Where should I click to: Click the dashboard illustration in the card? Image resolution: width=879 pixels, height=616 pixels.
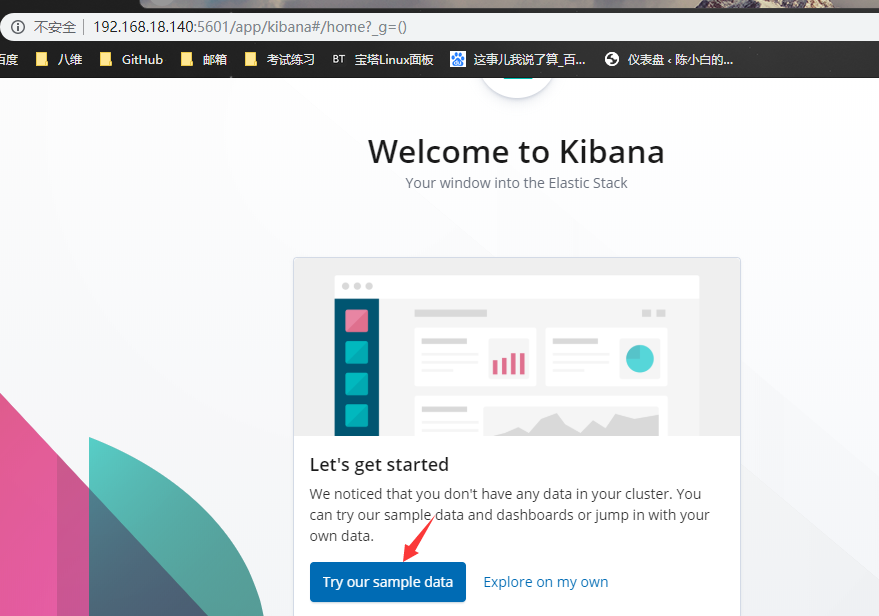pyautogui.click(x=517, y=347)
